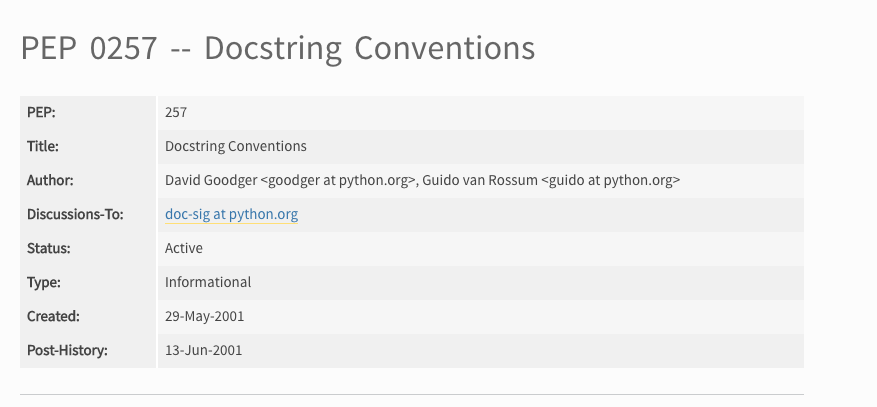Click the 29-May-2001 created date

coord(204,316)
